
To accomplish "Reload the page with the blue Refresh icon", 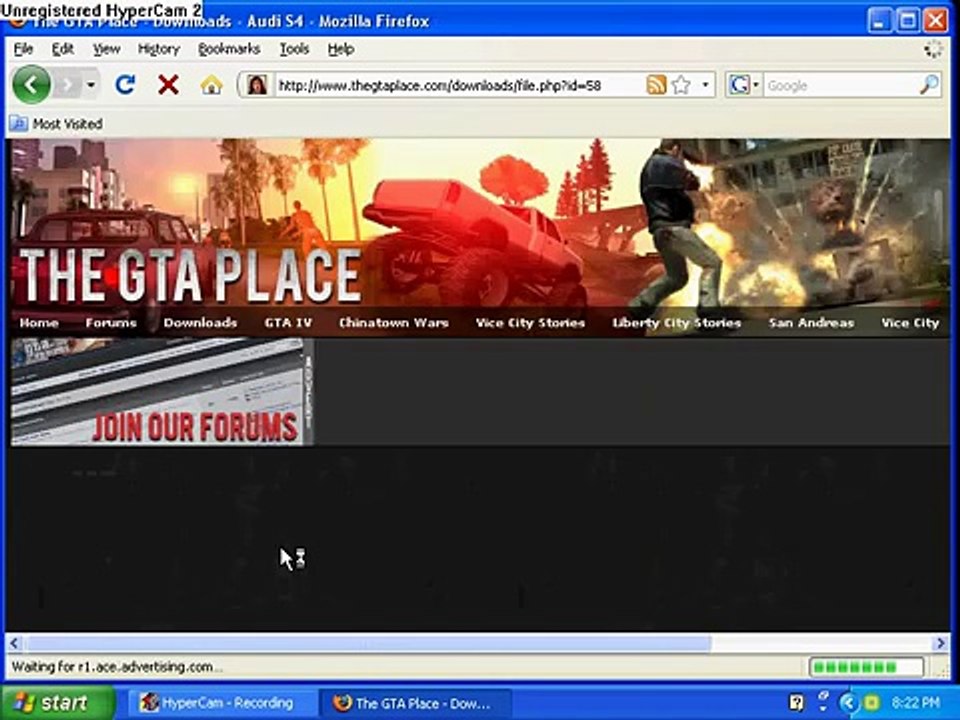I will pyautogui.click(x=126, y=84).
